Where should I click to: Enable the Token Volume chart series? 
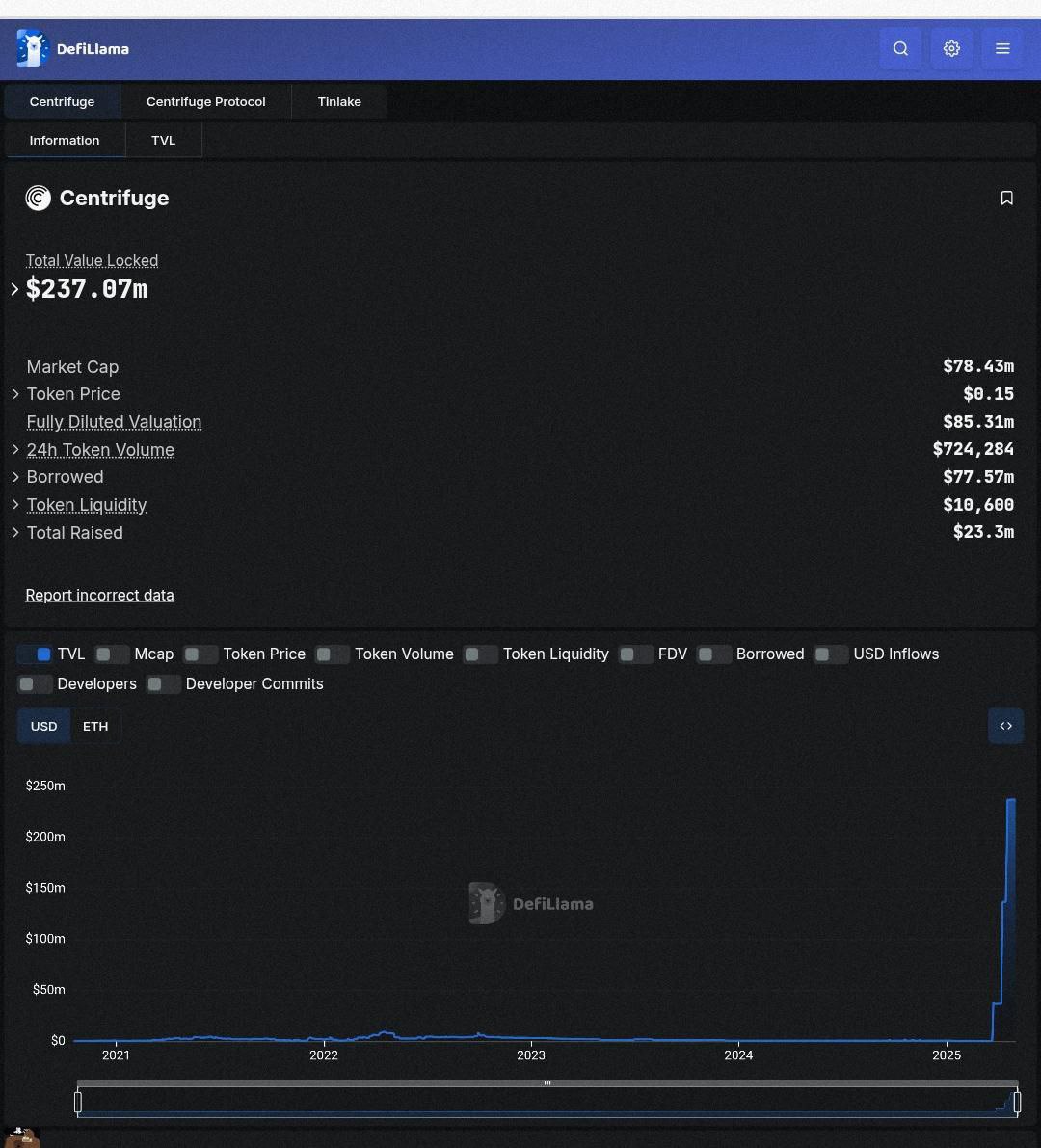tap(333, 654)
